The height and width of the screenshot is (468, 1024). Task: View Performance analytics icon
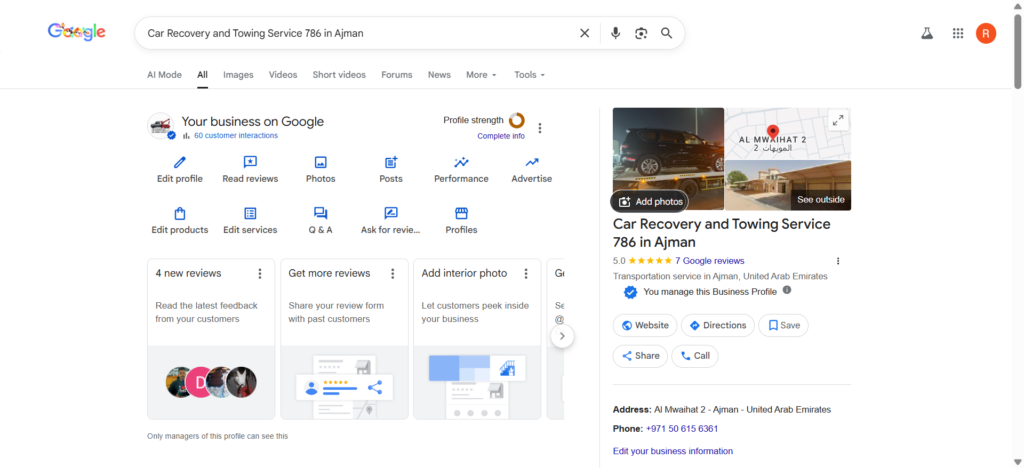pos(461,163)
